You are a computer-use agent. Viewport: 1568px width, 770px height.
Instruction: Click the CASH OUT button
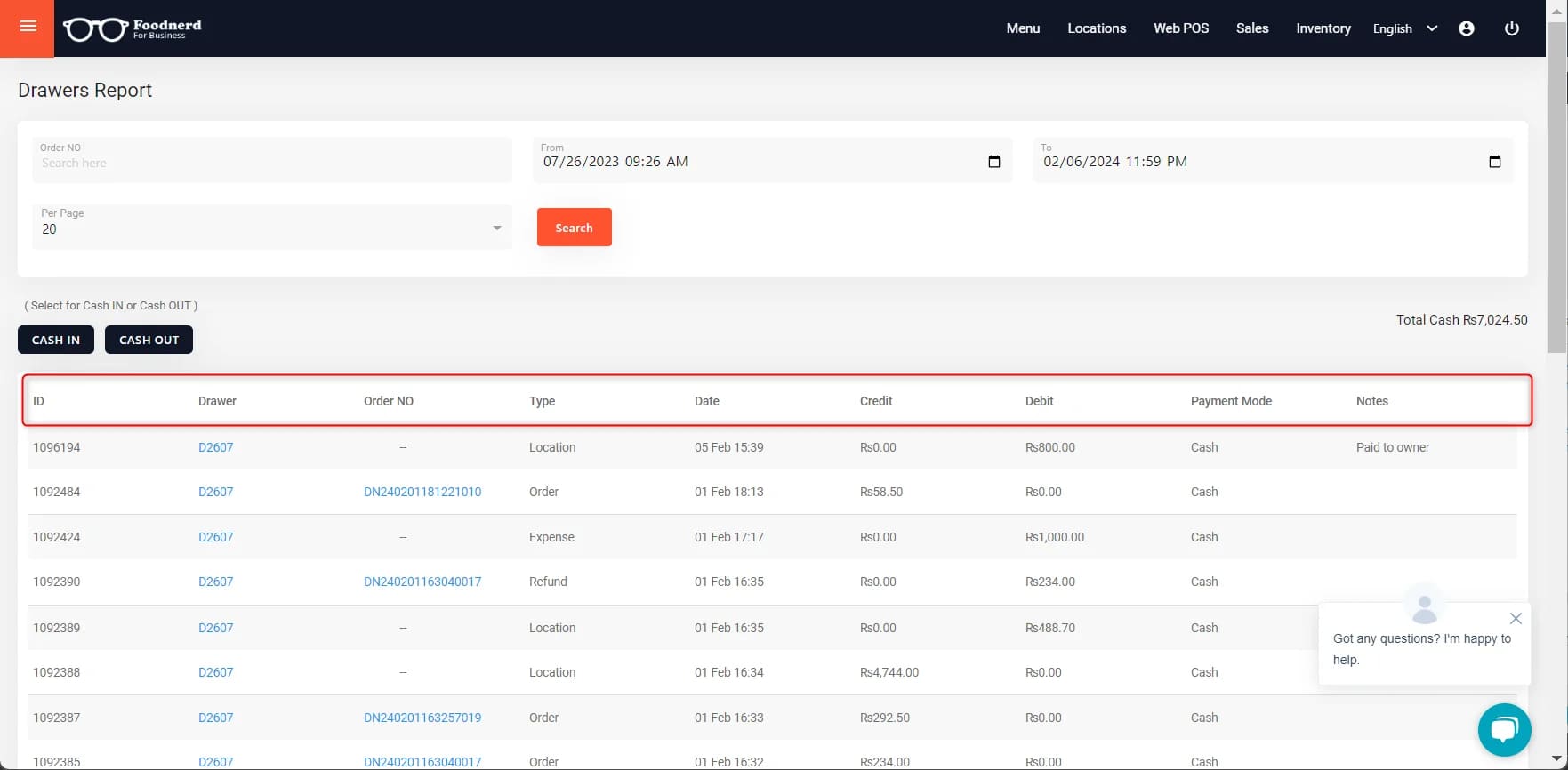click(x=149, y=340)
